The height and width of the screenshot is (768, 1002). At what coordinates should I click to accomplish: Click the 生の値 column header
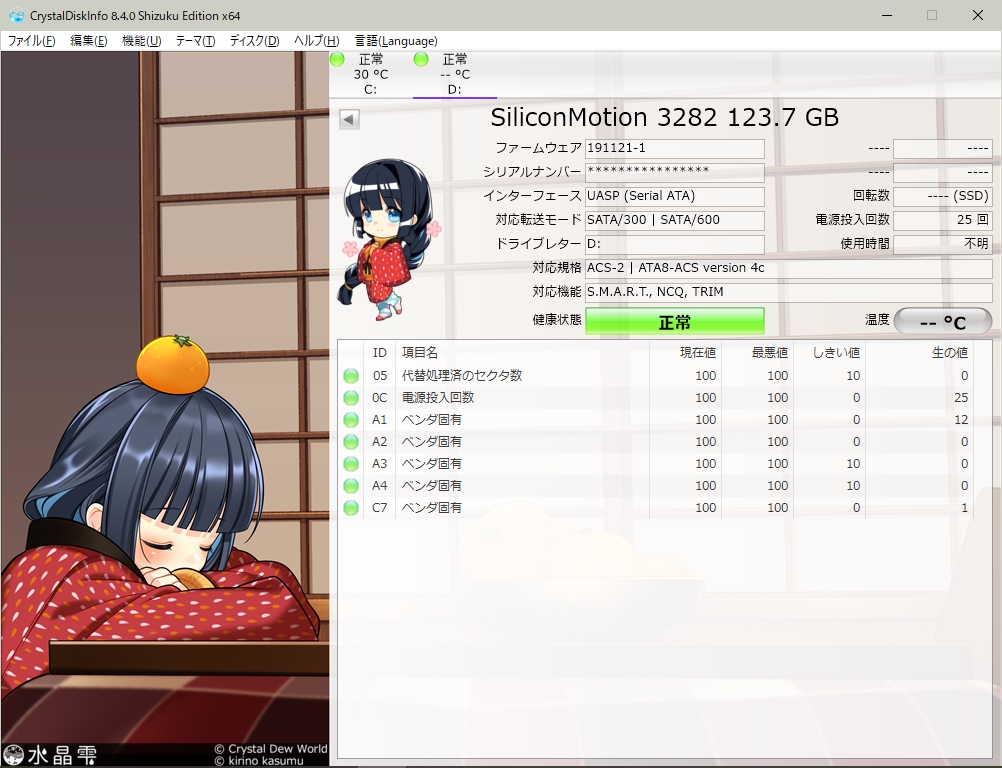[919, 353]
